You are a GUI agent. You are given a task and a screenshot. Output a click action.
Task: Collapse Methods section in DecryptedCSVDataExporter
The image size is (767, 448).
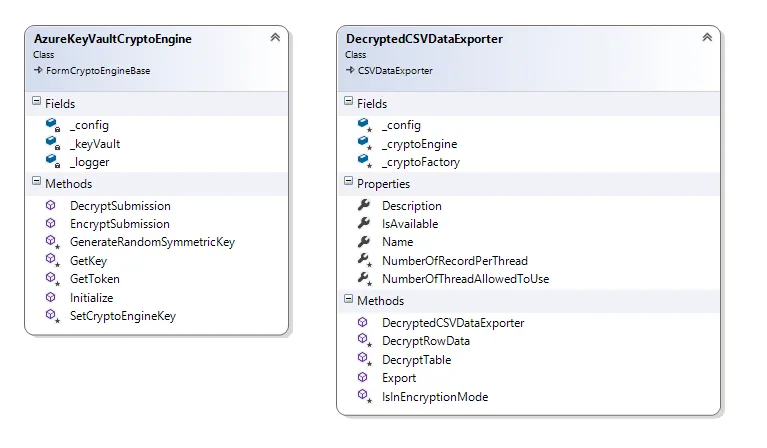click(348, 298)
